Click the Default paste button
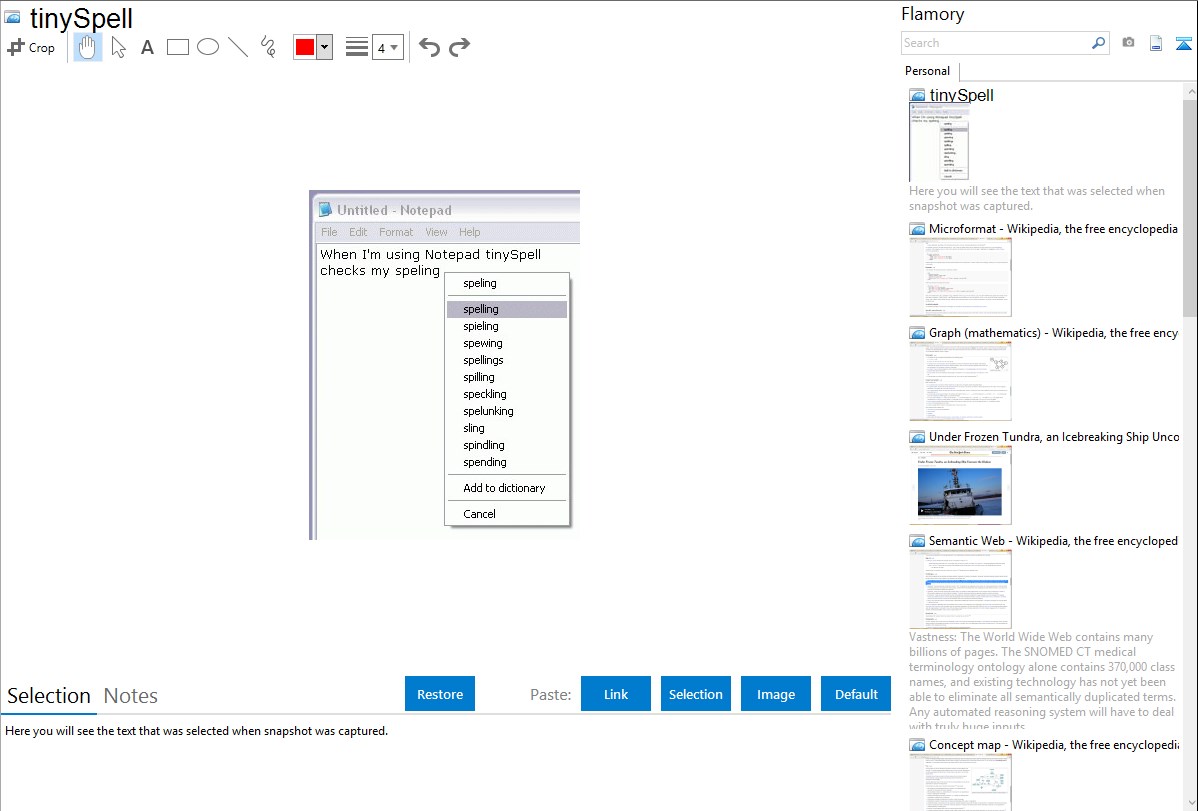The height and width of the screenshot is (811, 1198). (856, 694)
